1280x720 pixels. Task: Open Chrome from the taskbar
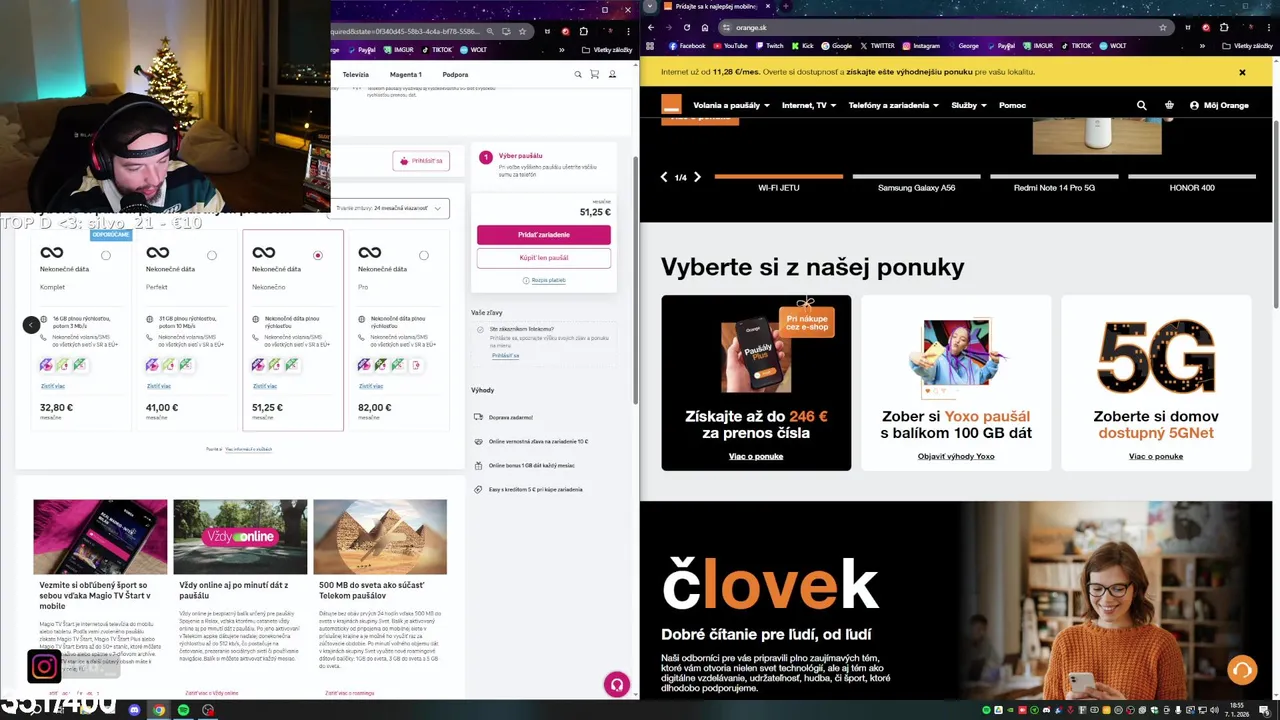(x=159, y=710)
